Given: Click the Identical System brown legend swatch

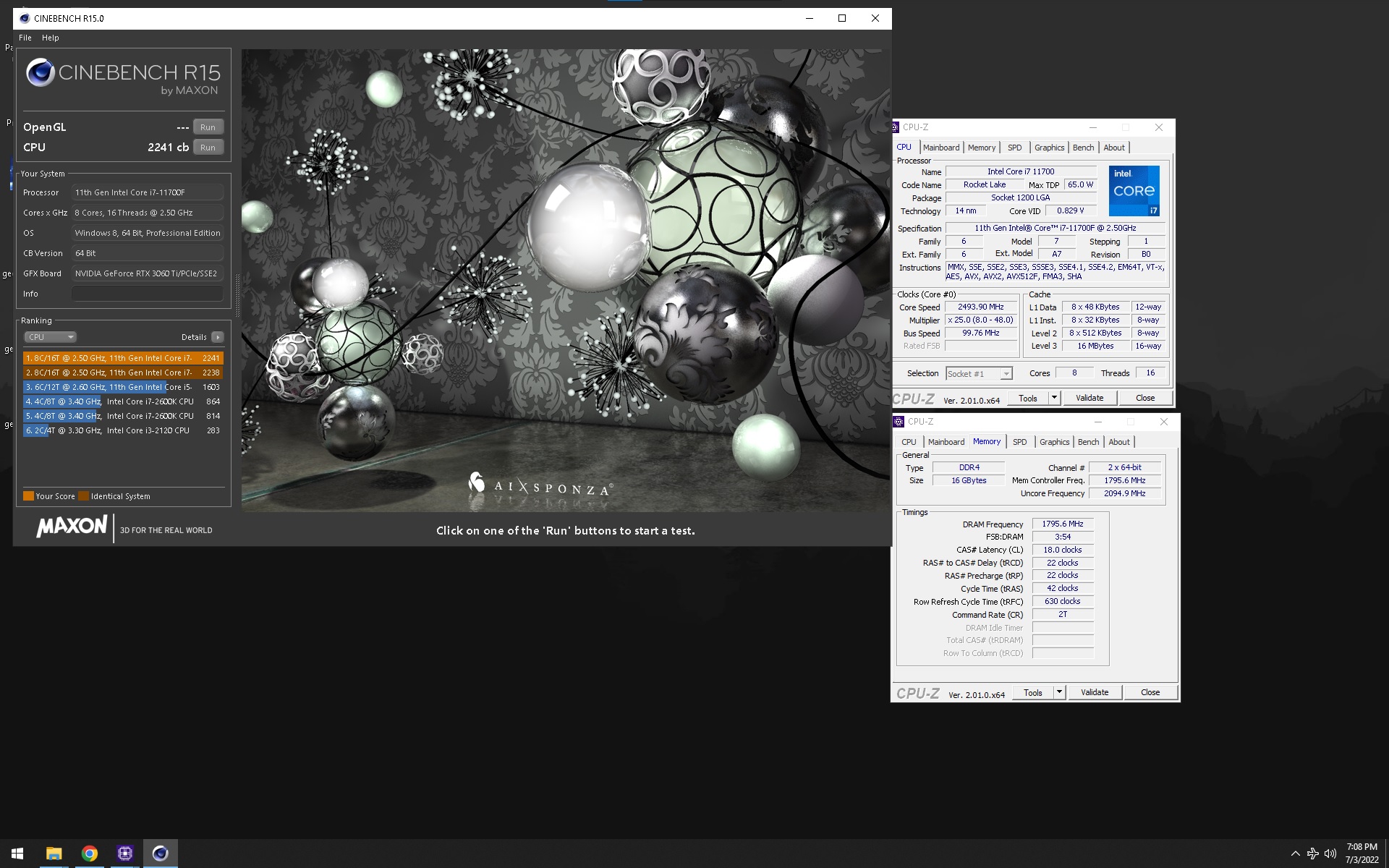Looking at the screenshot, I should click(x=83, y=496).
